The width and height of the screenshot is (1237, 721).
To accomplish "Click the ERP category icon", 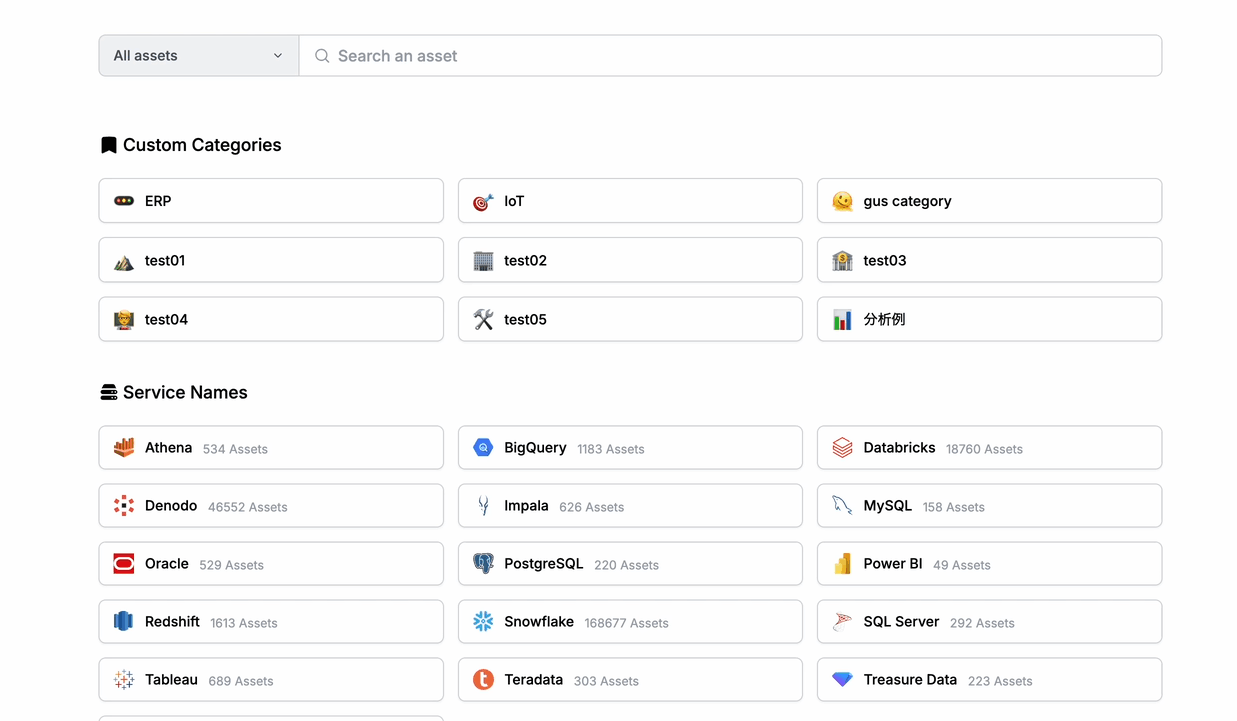I will point(124,201).
